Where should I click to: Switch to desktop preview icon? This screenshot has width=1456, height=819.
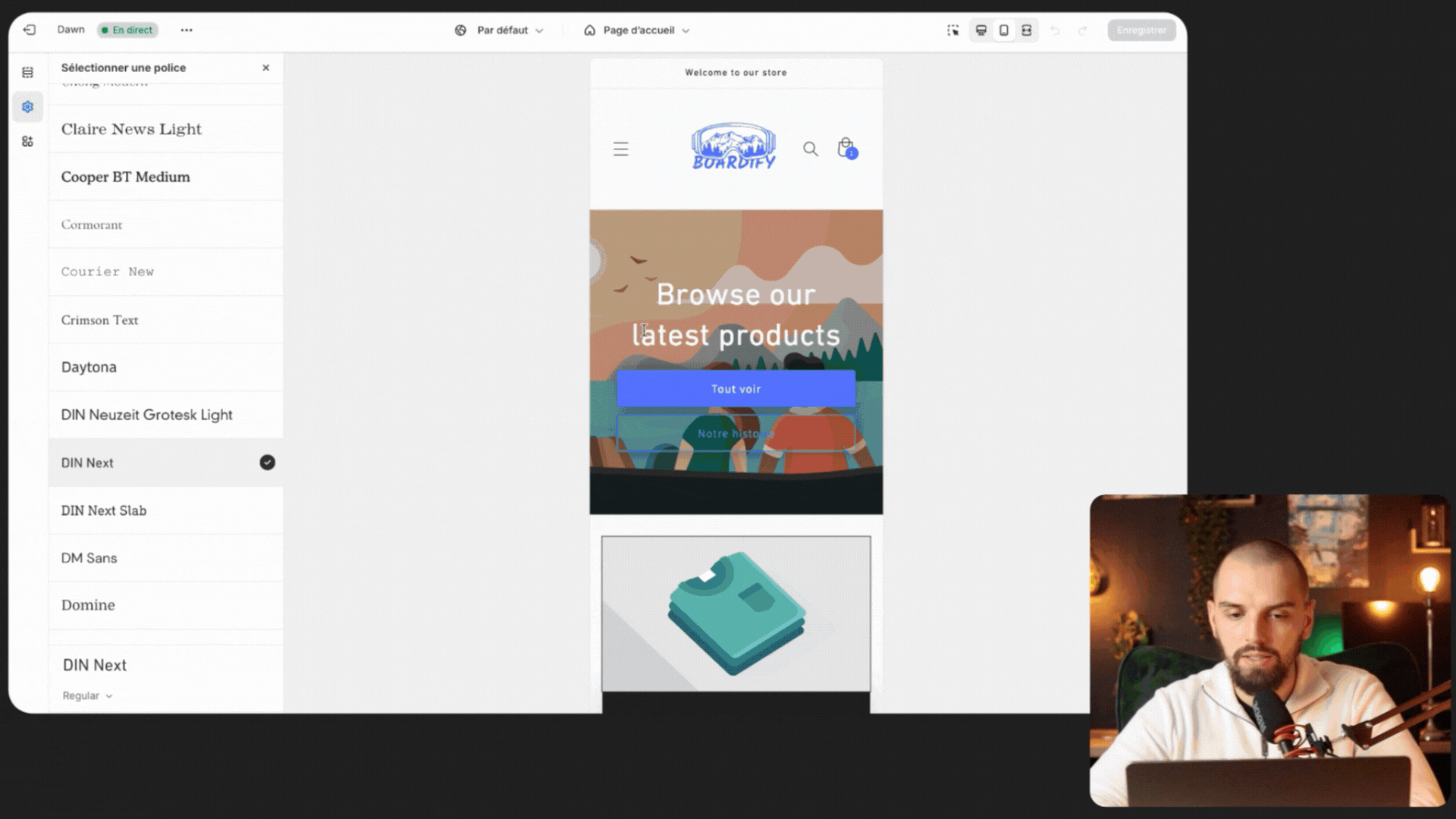pos(981,30)
